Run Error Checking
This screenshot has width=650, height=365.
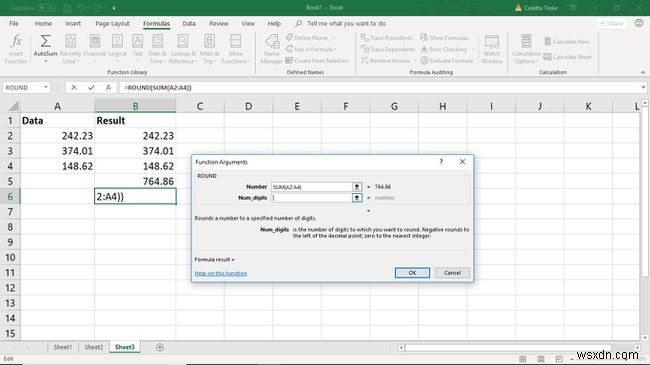(x=444, y=49)
